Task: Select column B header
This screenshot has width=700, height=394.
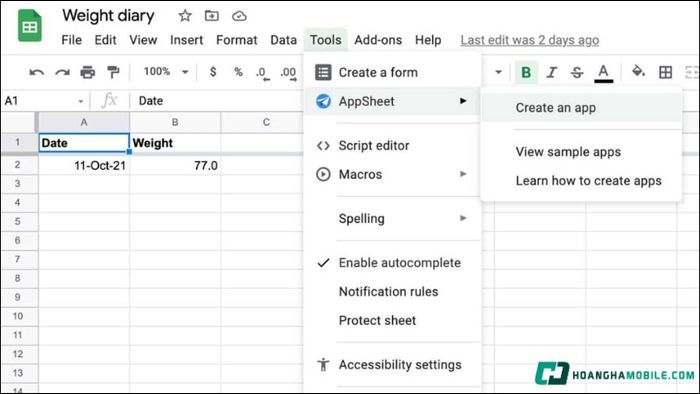Action: [175, 122]
